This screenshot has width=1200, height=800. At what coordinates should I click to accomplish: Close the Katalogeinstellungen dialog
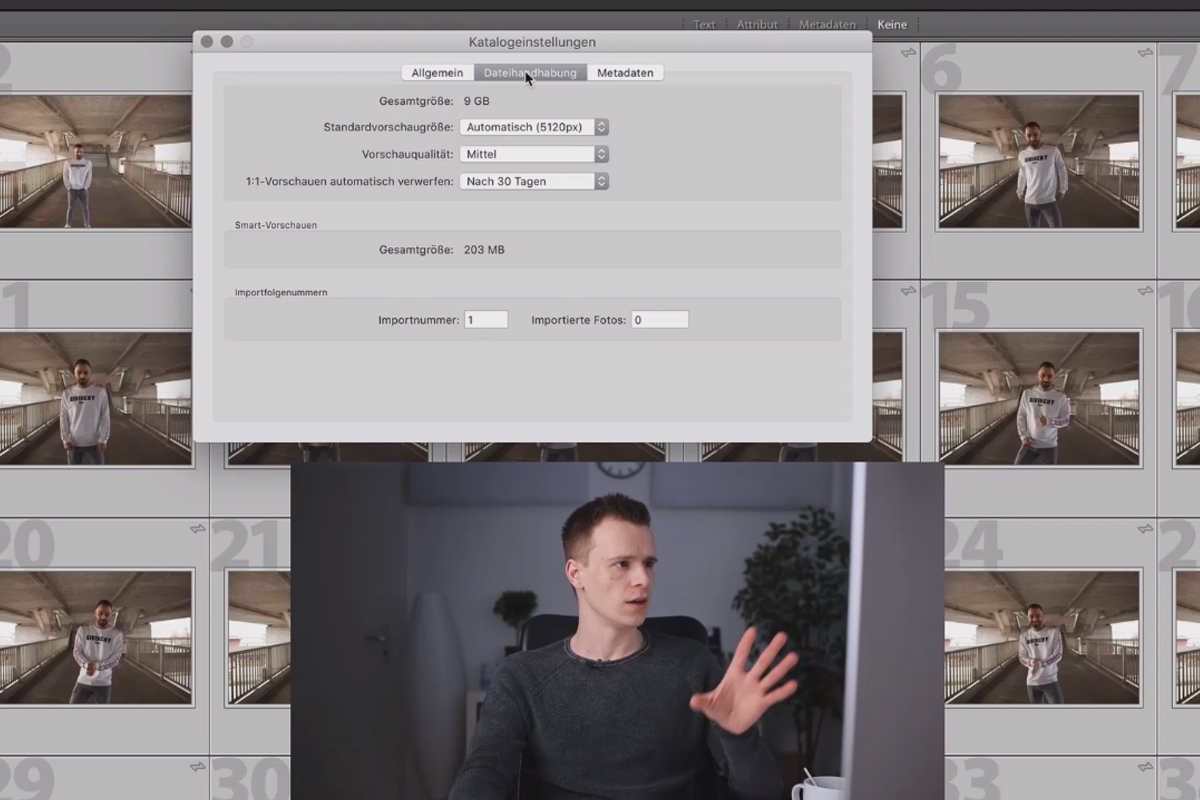point(207,42)
